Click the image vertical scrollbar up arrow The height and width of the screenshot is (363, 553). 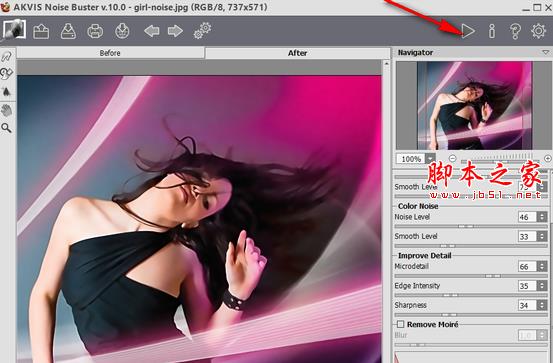tap(386, 63)
